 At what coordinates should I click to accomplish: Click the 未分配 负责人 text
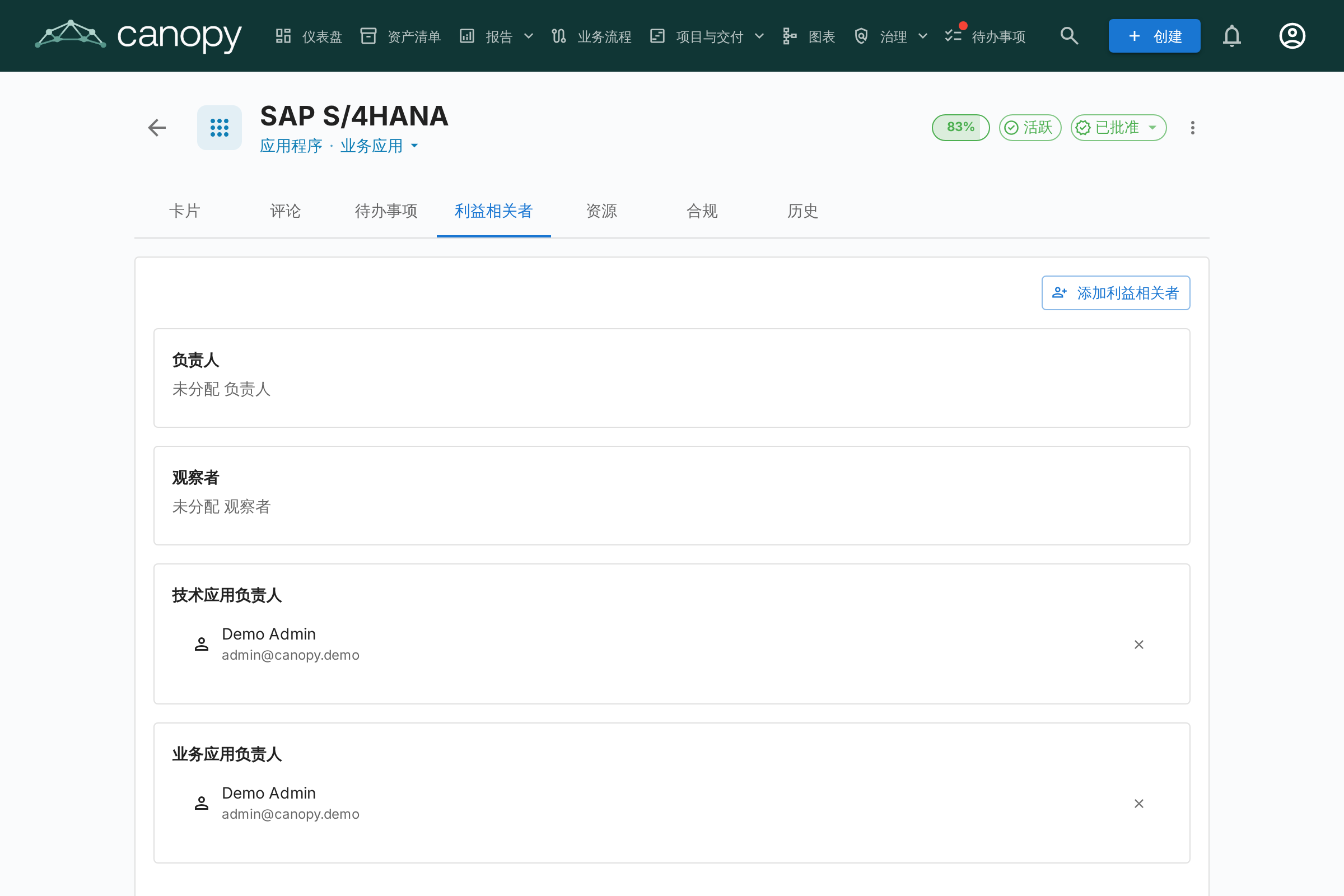coord(221,389)
